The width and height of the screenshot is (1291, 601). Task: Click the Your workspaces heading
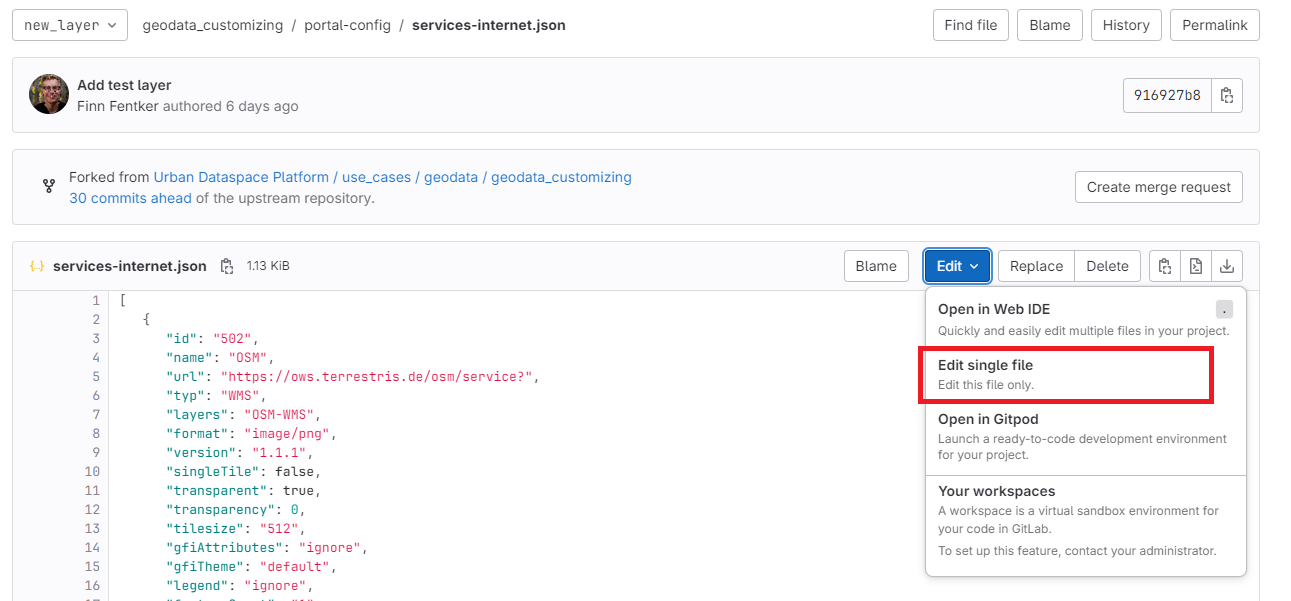[997, 491]
